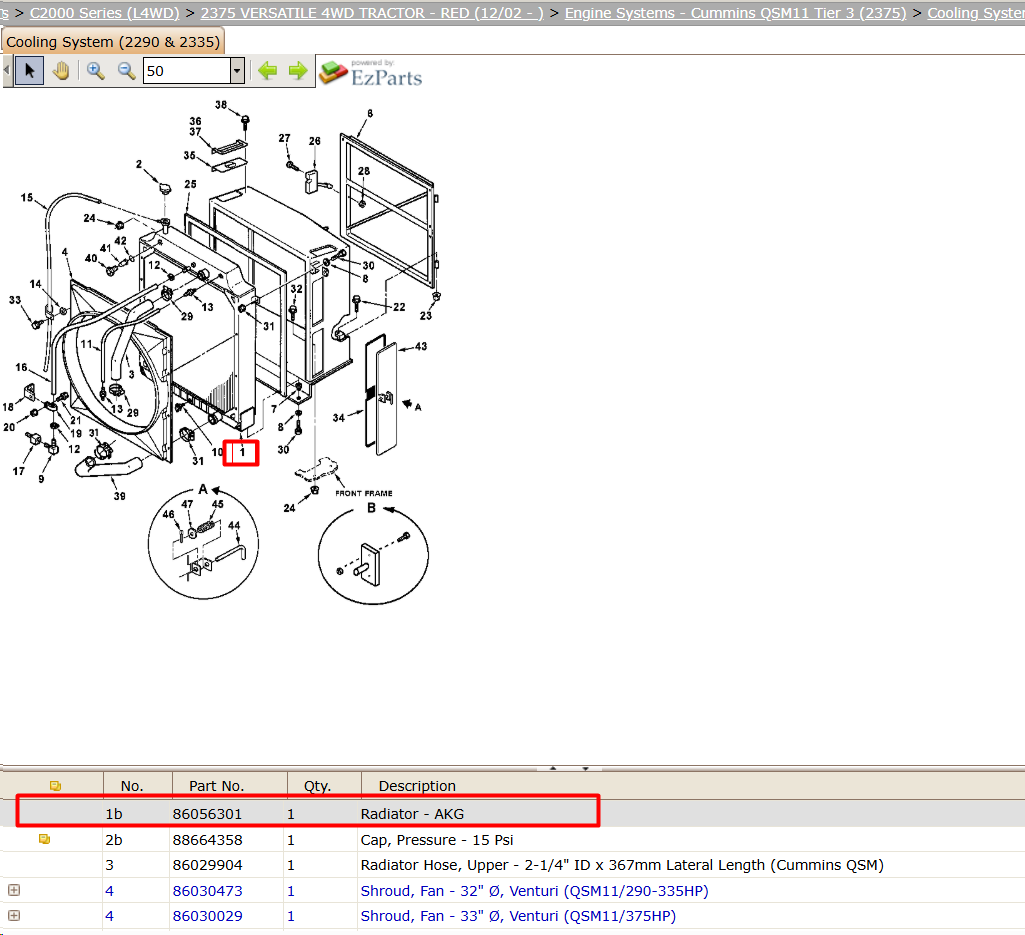Select the pointer arrow tool
Screen dimensions: 1025x935
(x=29, y=71)
